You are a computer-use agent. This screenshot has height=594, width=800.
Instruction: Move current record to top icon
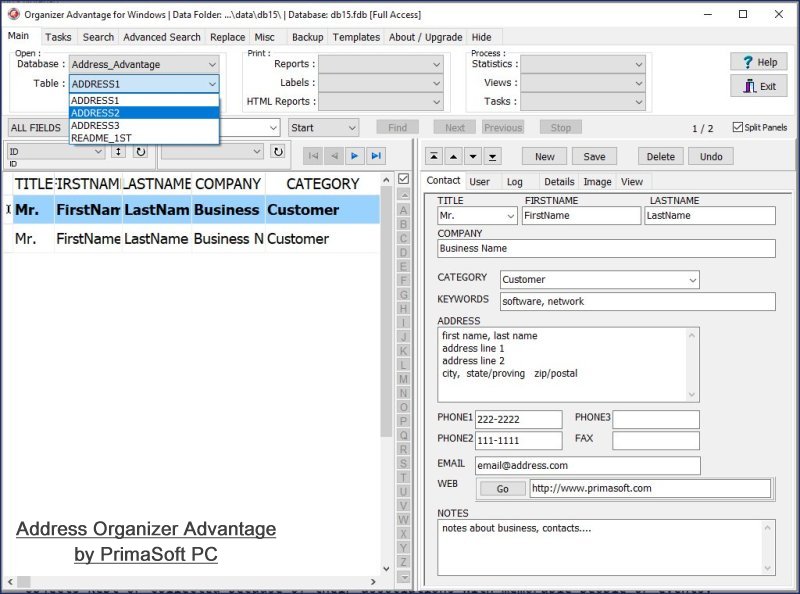435,157
